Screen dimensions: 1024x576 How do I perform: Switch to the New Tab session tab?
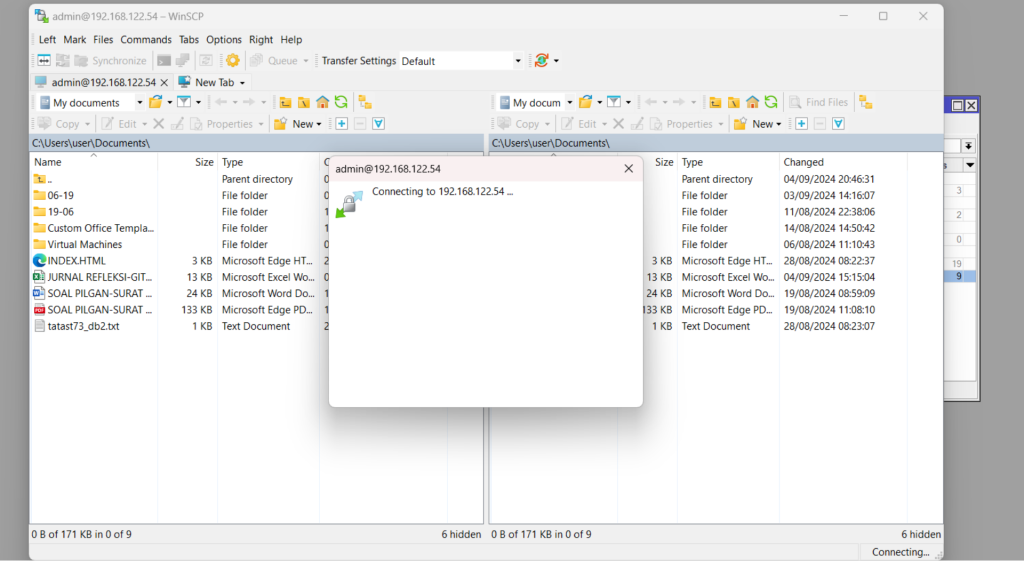coord(213,82)
